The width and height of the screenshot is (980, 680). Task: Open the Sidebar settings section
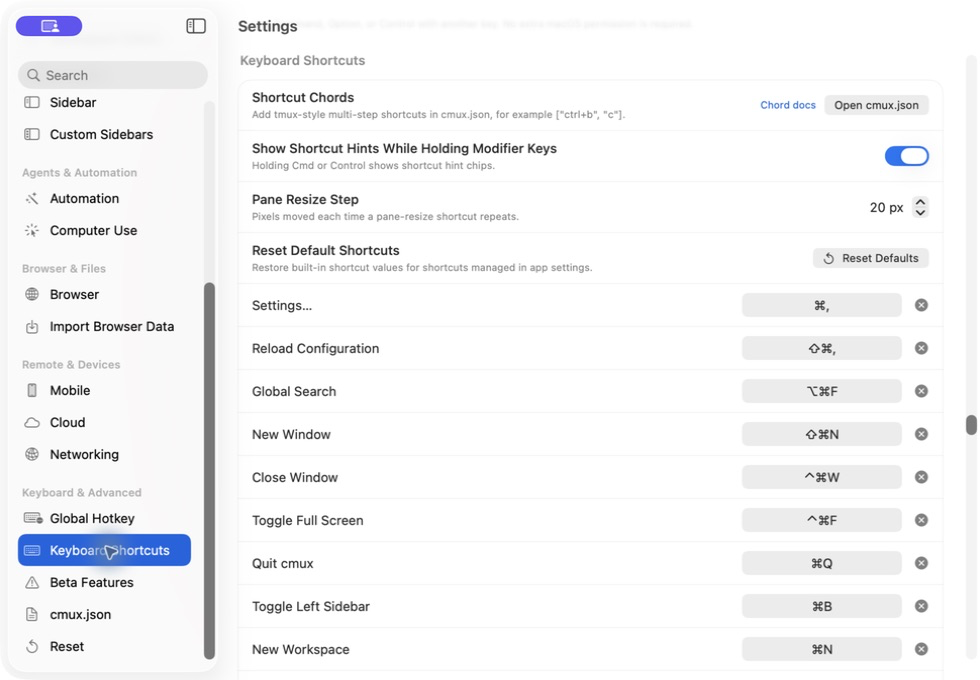[104, 102]
